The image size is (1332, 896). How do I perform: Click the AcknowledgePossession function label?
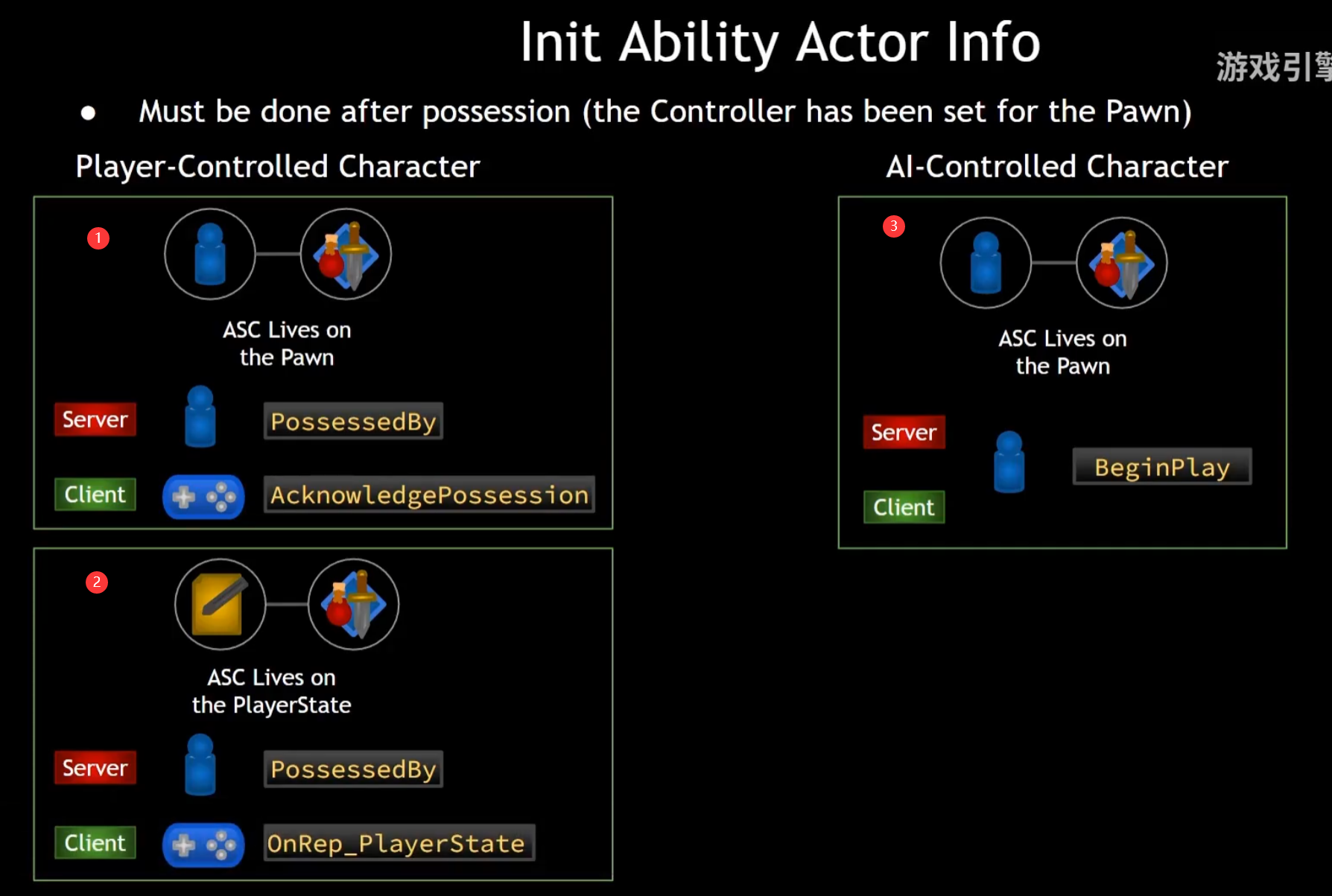click(430, 495)
